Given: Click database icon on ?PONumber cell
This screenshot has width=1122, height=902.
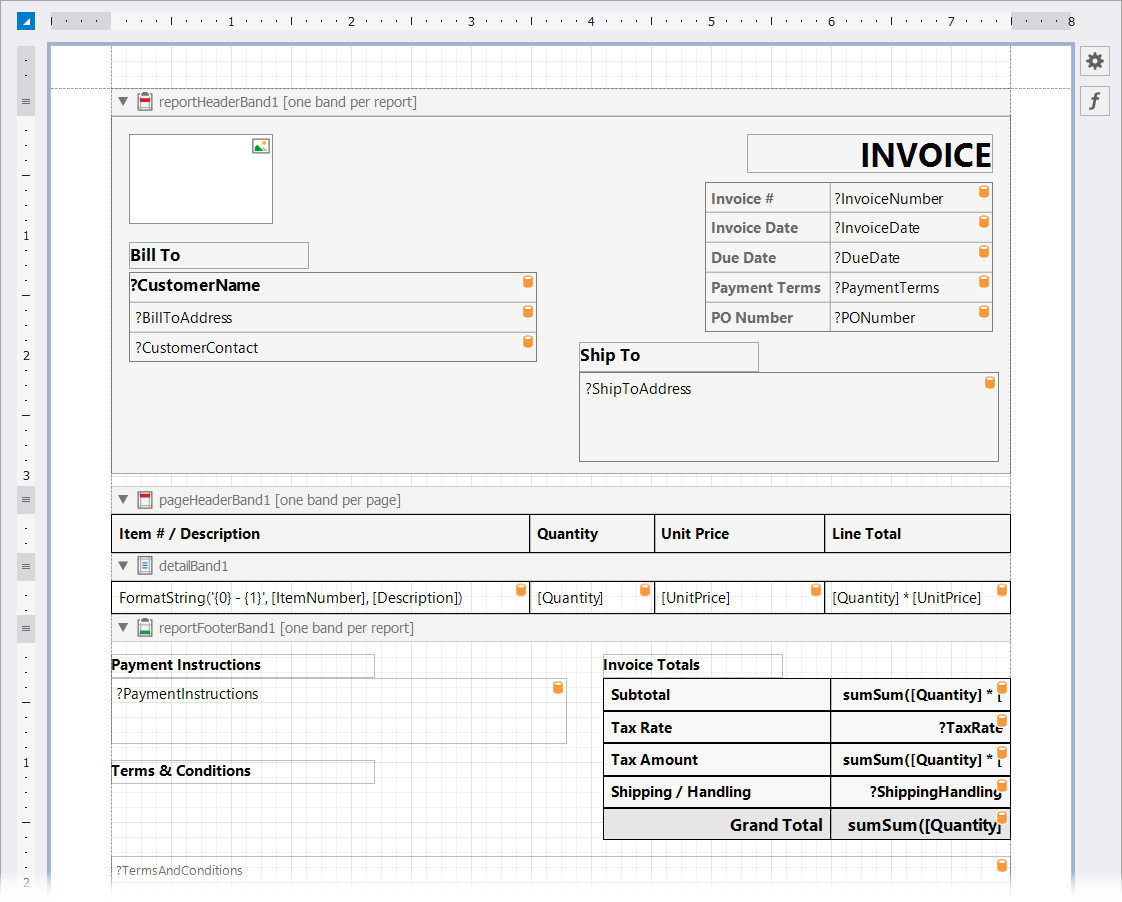Looking at the screenshot, I should pos(984,312).
